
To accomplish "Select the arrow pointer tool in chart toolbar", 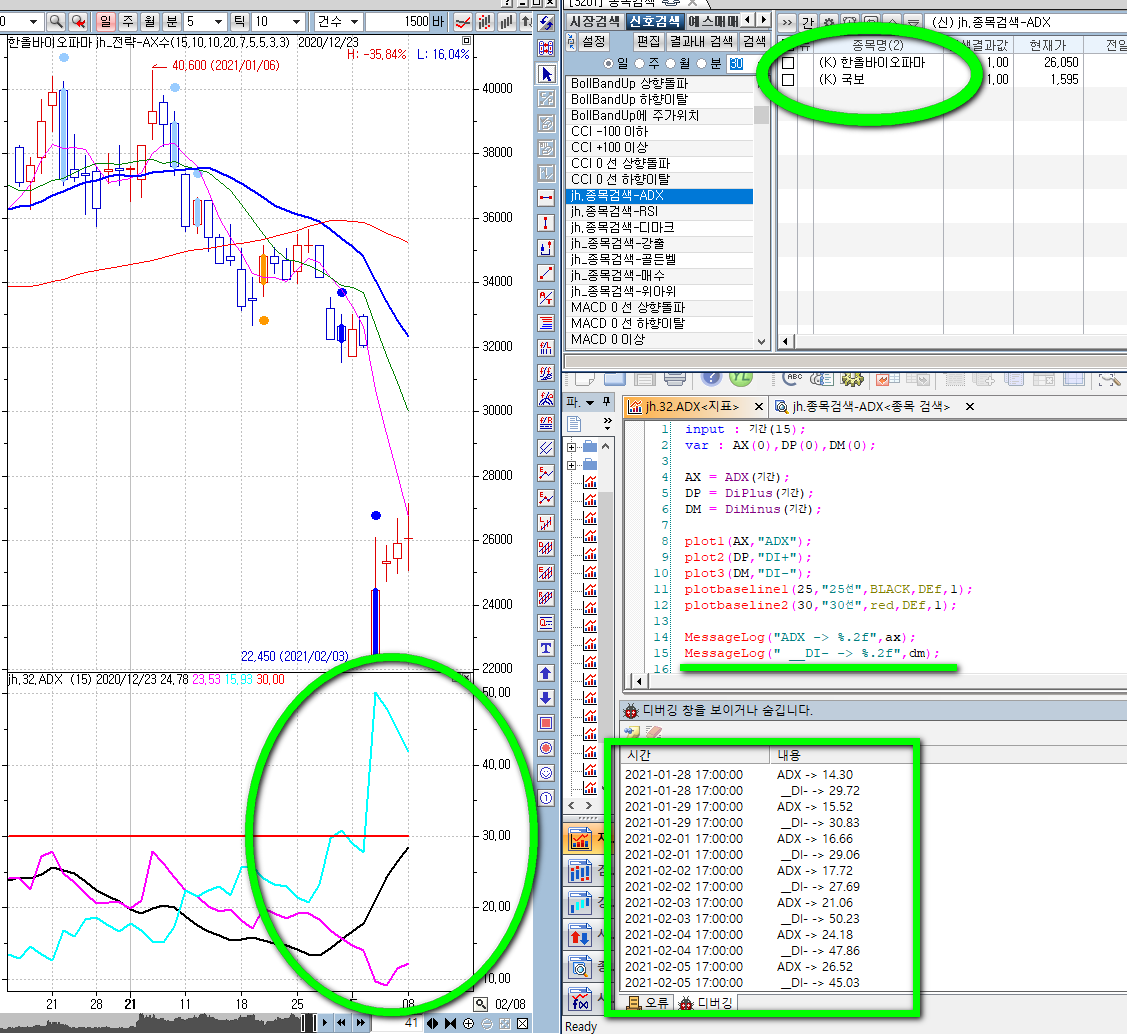I will [546, 74].
